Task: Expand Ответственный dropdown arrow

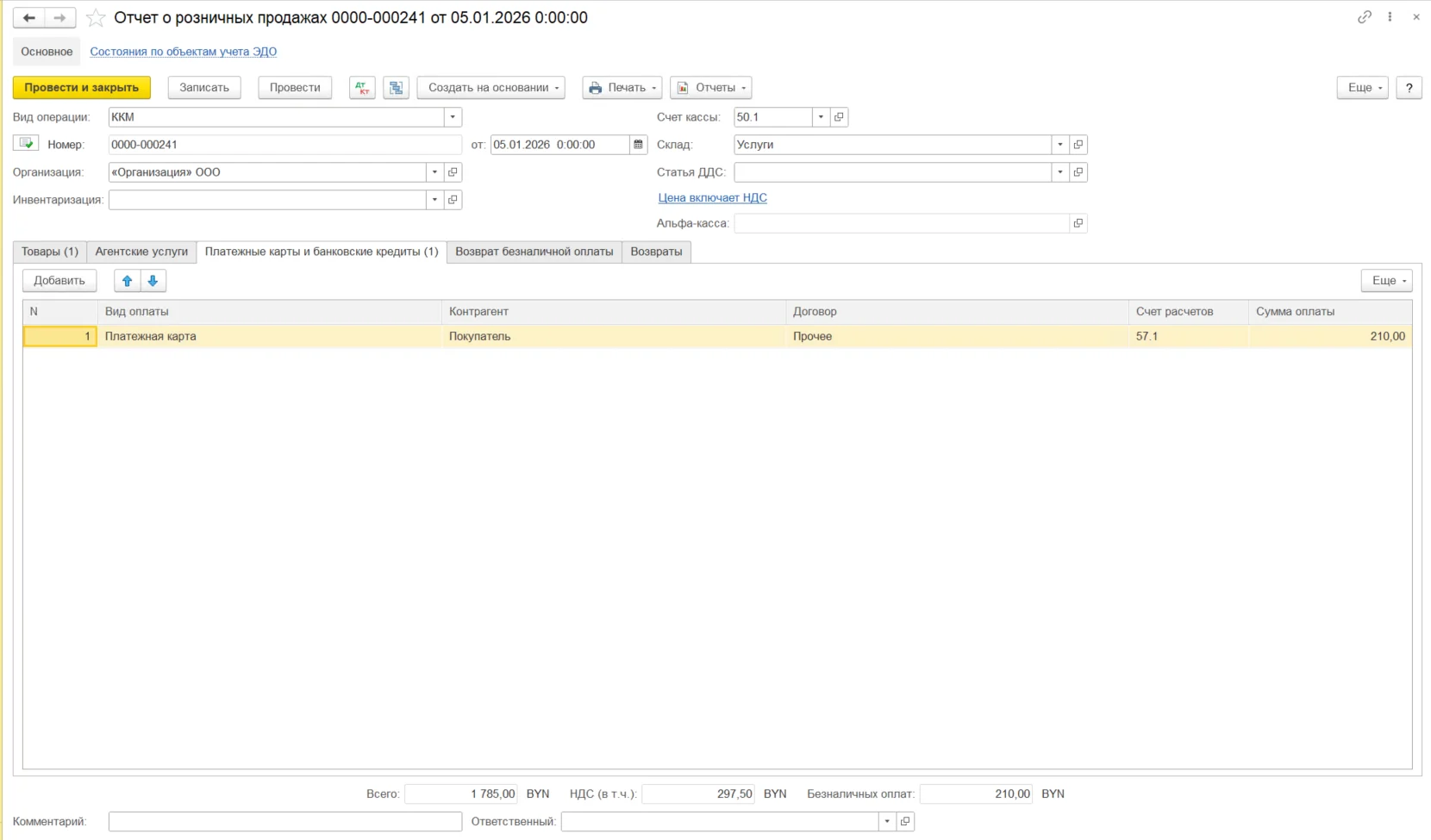Action: [887, 822]
